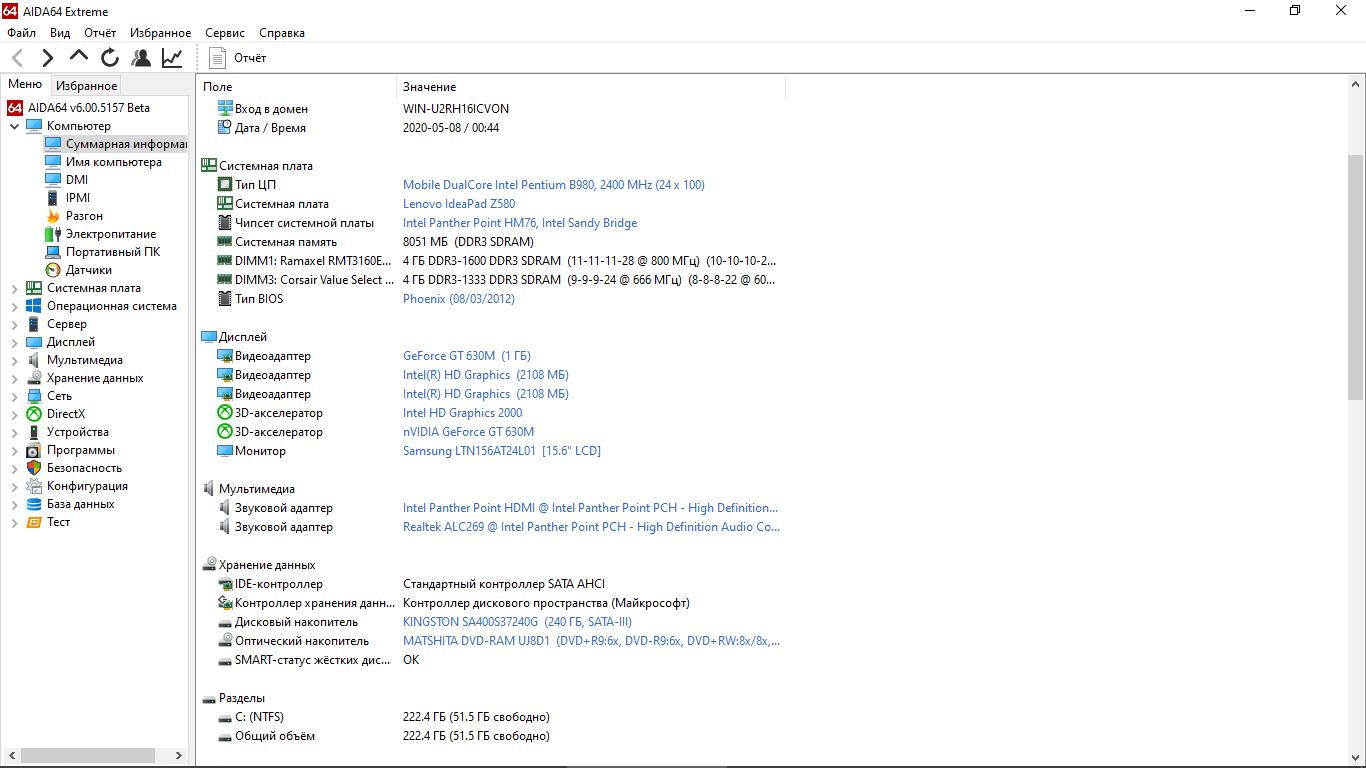Expand the Системная плата tree node
Screen dimensions: 1366x768
tap(14, 288)
